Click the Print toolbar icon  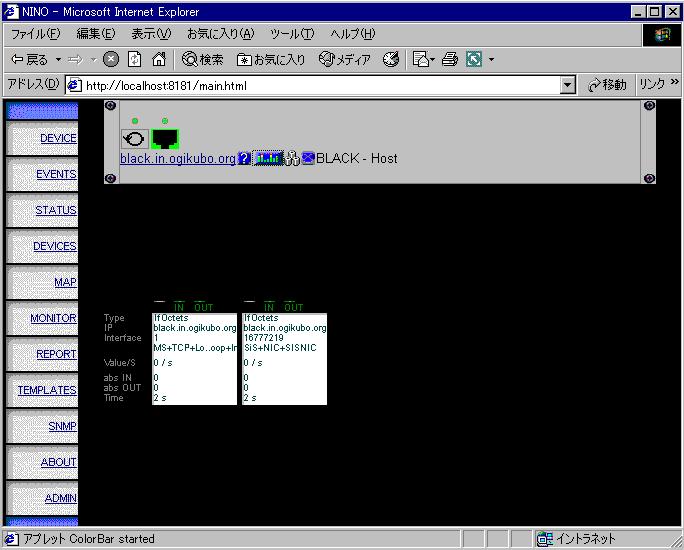coord(449,60)
